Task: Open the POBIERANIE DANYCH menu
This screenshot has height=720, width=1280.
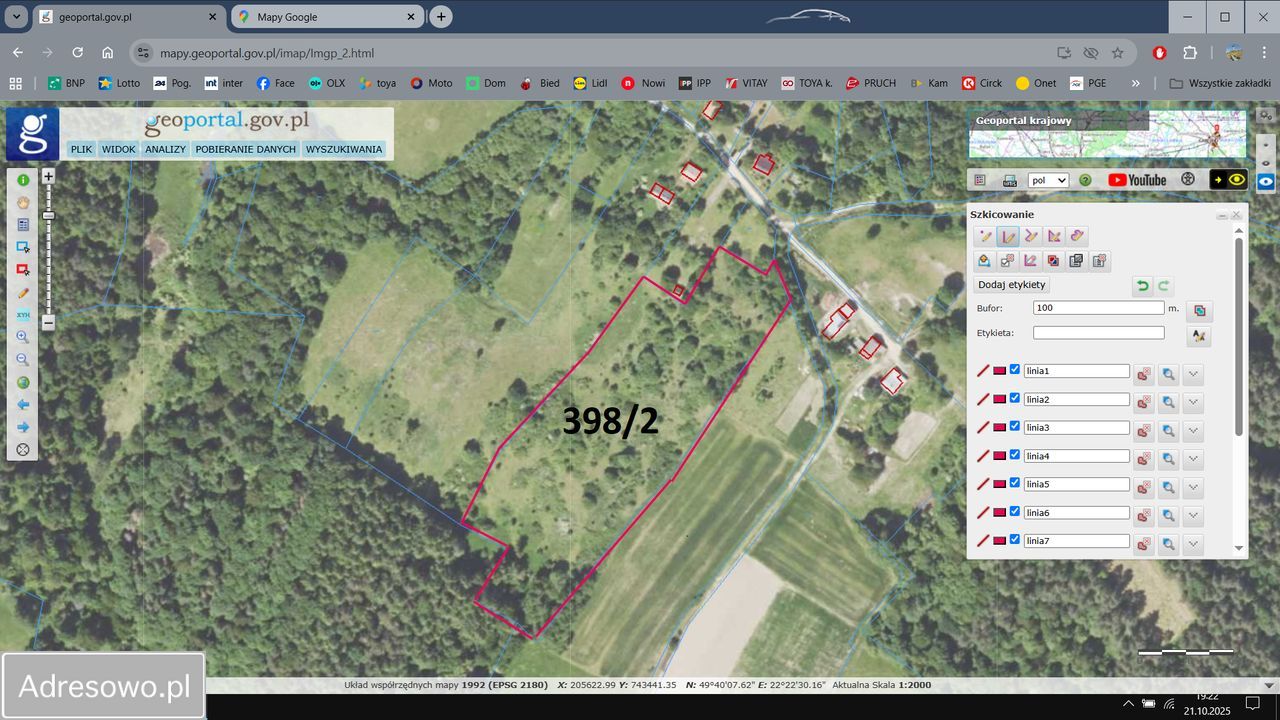Action: pos(246,149)
